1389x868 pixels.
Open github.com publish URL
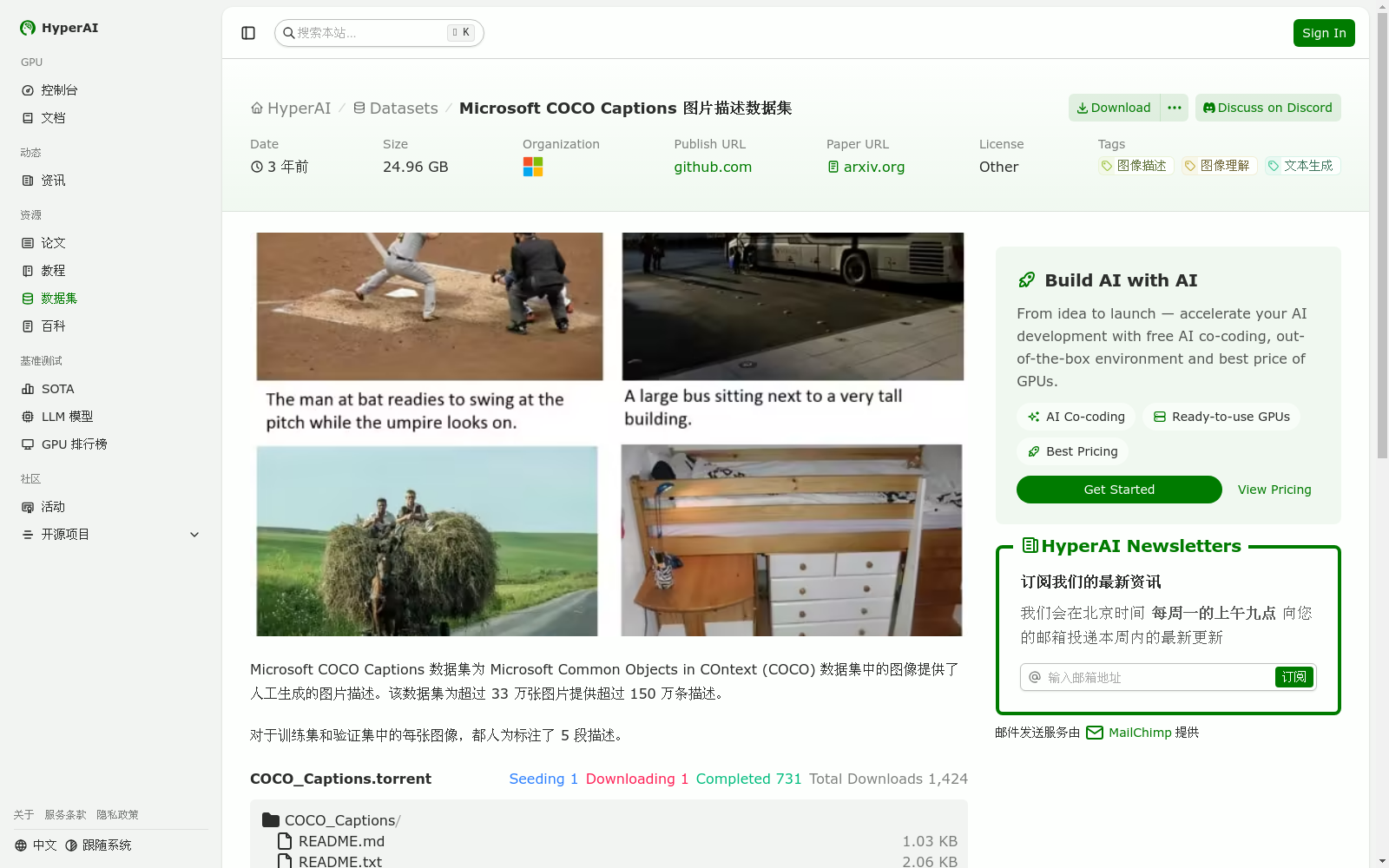pos(713,167)
